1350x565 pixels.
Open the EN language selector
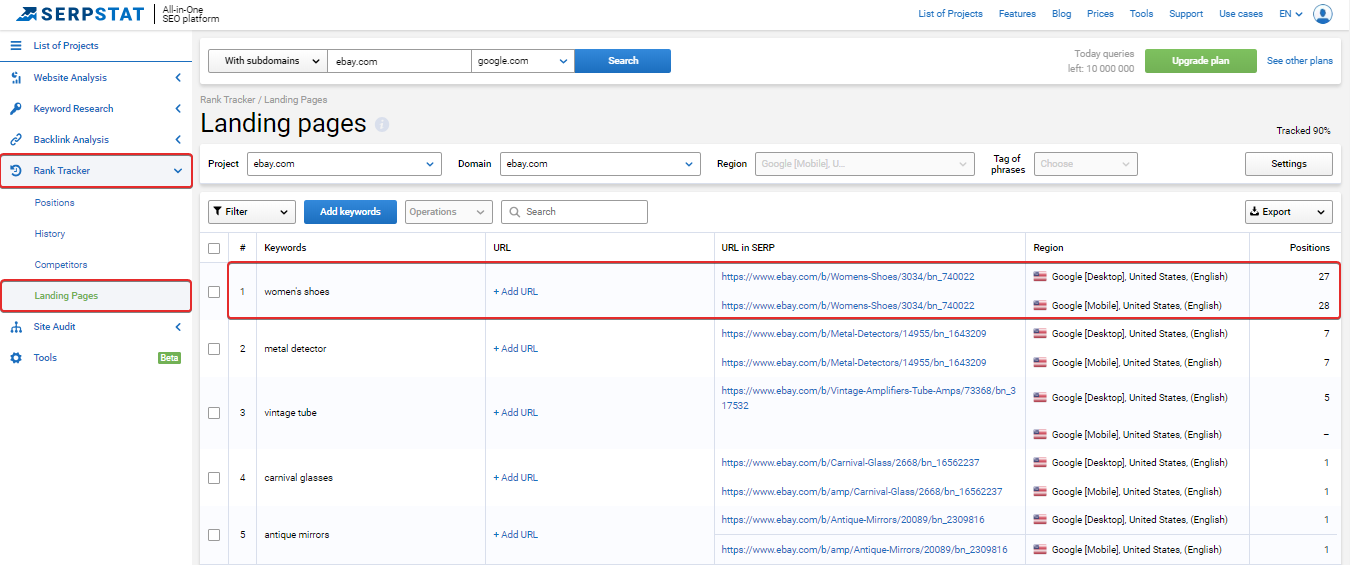coord(1291,14)
